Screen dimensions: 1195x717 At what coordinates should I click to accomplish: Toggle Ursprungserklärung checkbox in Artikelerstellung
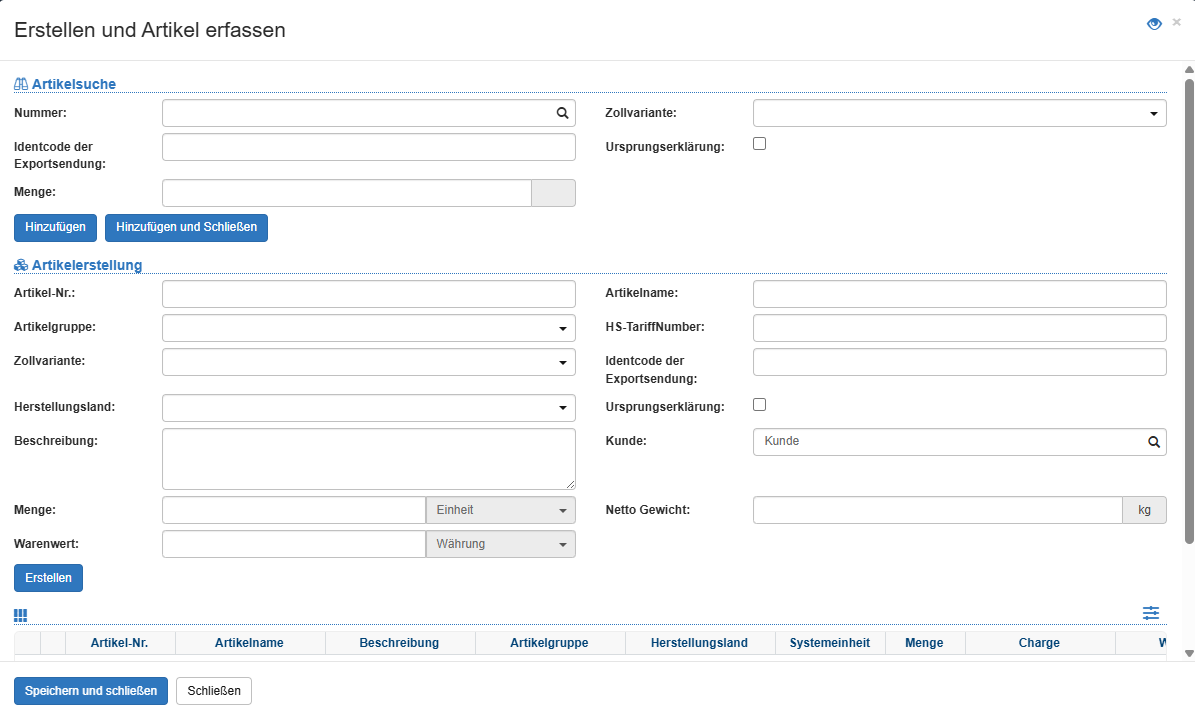(x=759, y=405)
